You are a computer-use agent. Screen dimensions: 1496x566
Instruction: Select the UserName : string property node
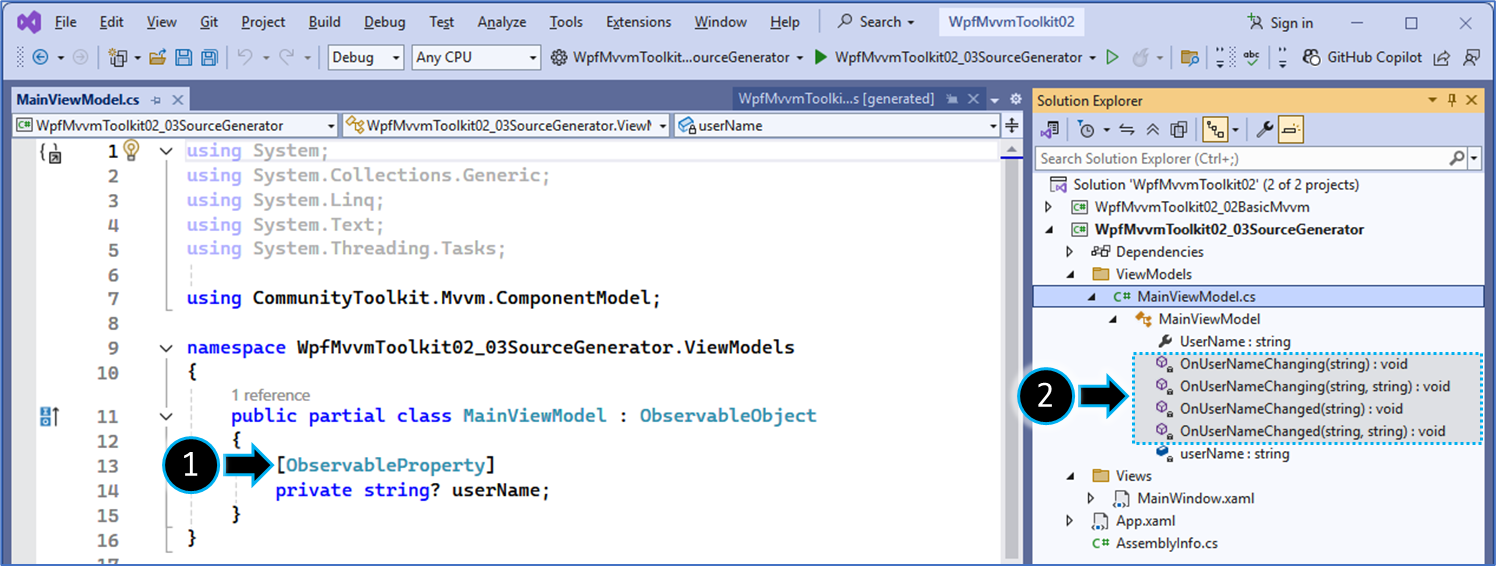pos(1235,341)
